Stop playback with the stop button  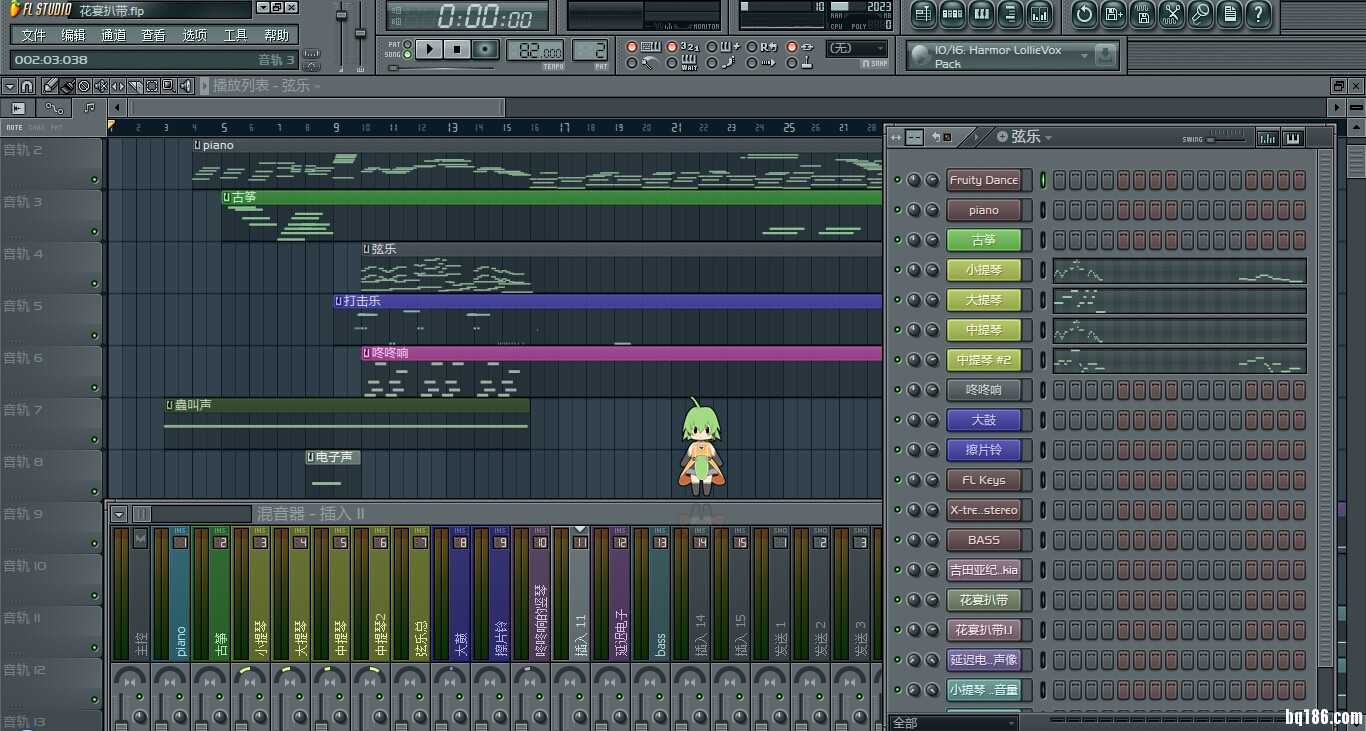coord(457,49)
